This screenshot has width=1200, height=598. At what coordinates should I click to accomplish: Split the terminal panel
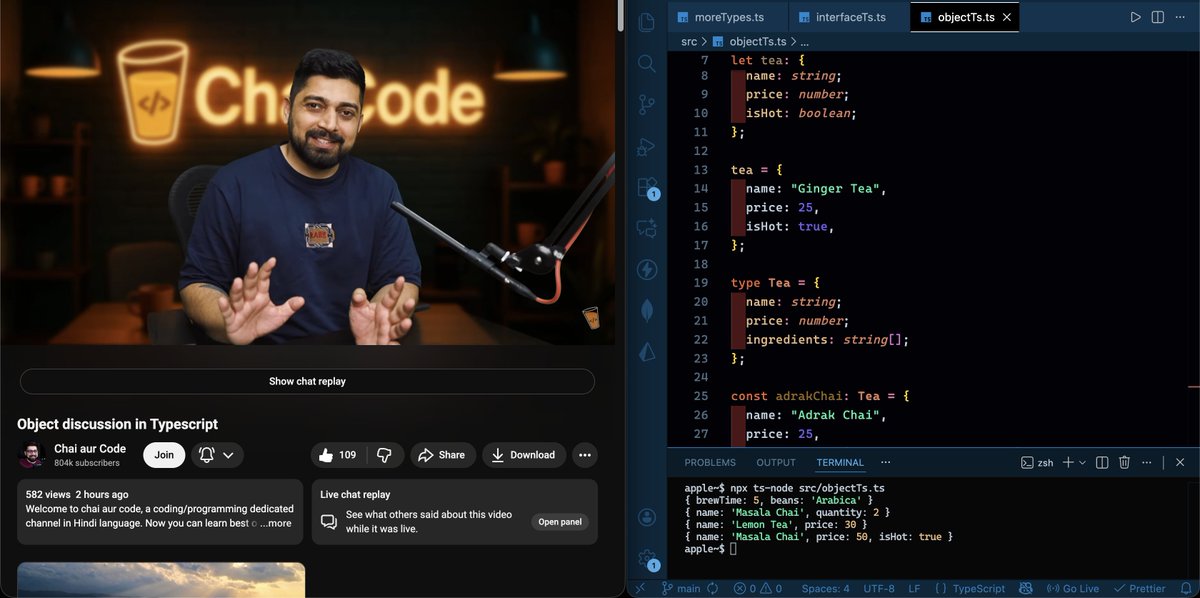(x=1102, y=462)
